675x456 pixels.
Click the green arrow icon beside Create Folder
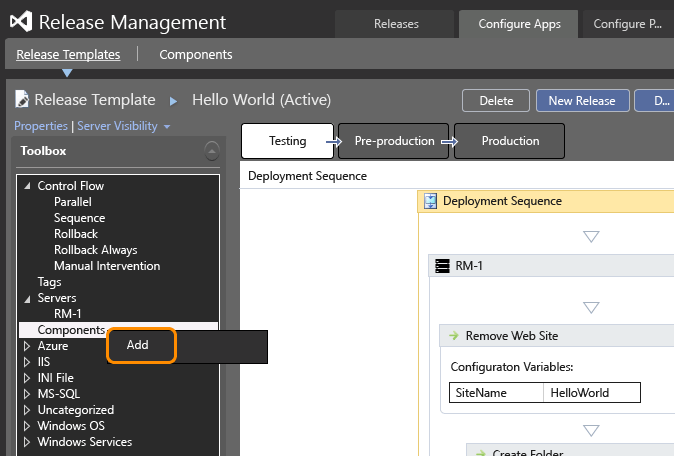coord(480,453)
